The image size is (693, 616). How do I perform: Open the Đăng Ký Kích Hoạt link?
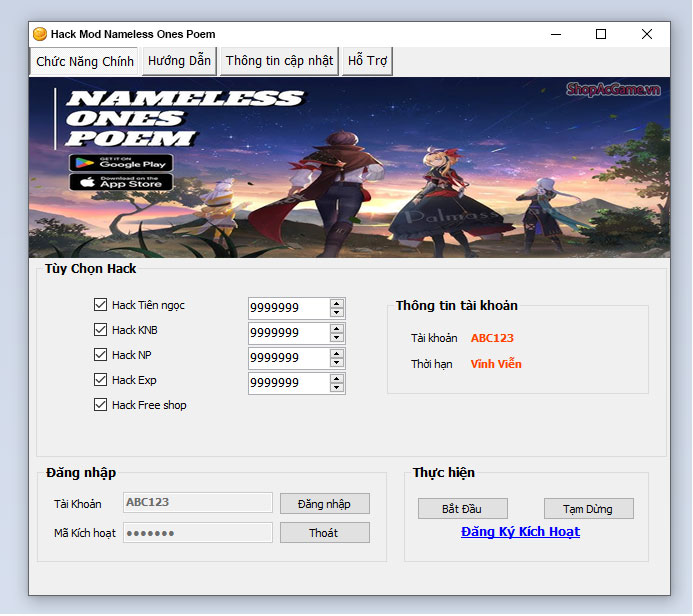520,532
